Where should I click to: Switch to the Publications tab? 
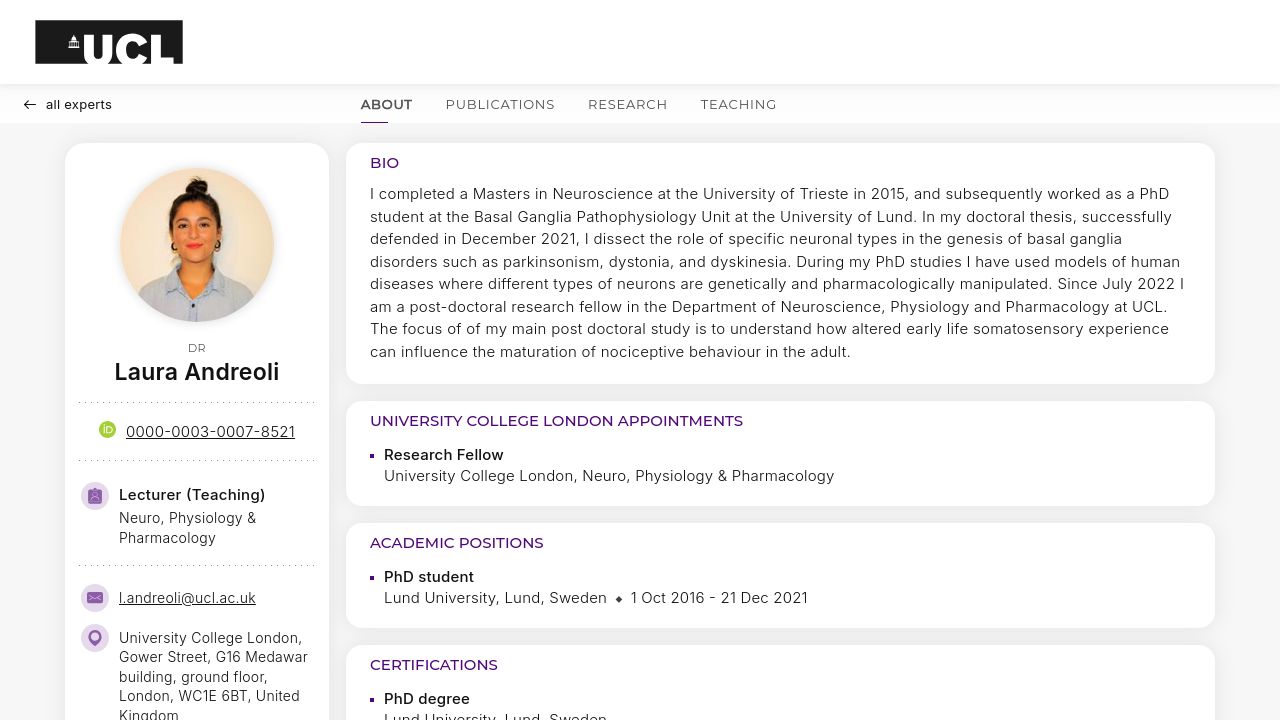(x=500, y=104)
